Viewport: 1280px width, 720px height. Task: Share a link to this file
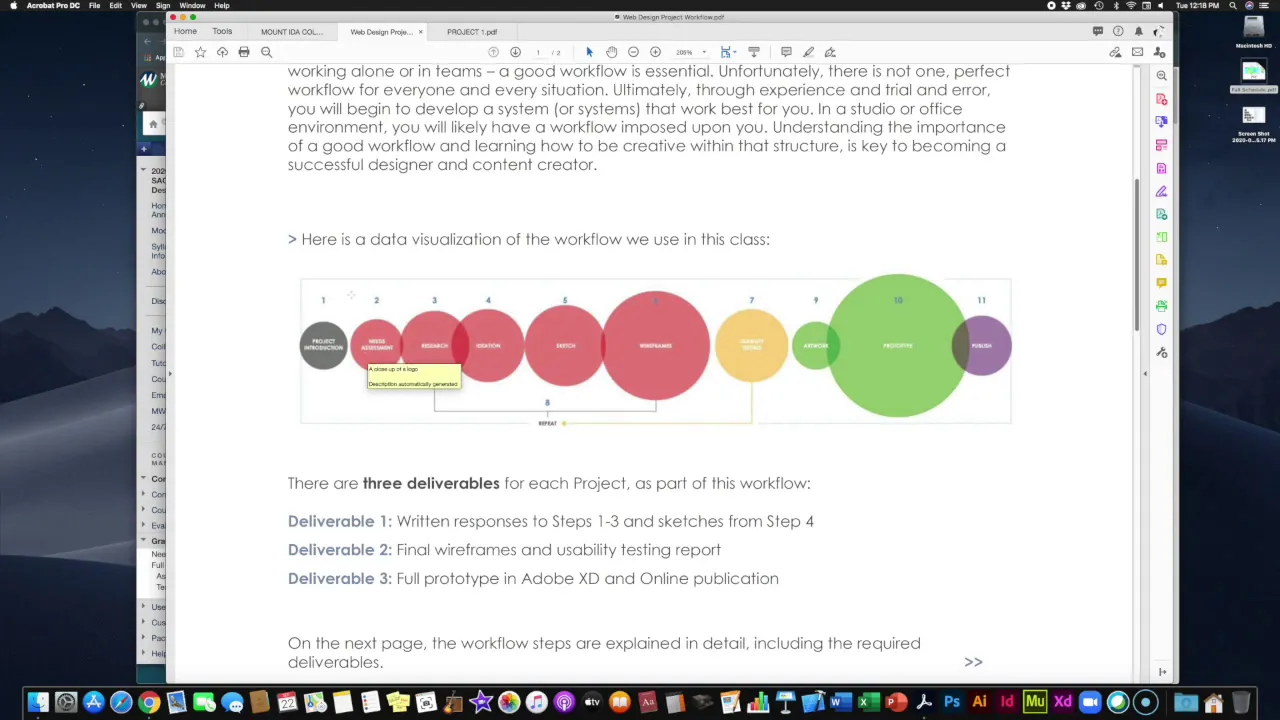pos(1115,52)
